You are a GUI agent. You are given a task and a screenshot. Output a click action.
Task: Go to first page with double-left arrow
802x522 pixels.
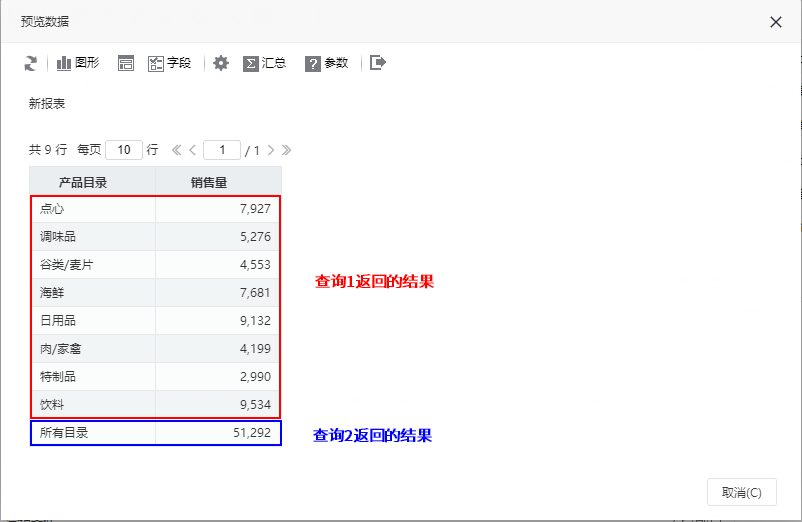(x=176, y=150)
